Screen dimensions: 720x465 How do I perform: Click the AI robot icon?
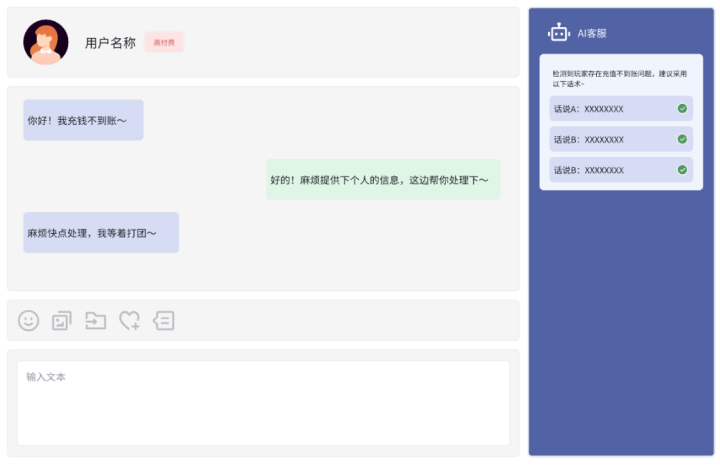(559, 33)
